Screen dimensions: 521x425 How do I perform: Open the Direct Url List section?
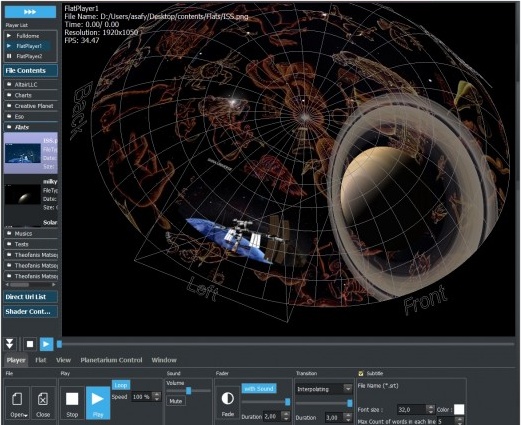31,297
